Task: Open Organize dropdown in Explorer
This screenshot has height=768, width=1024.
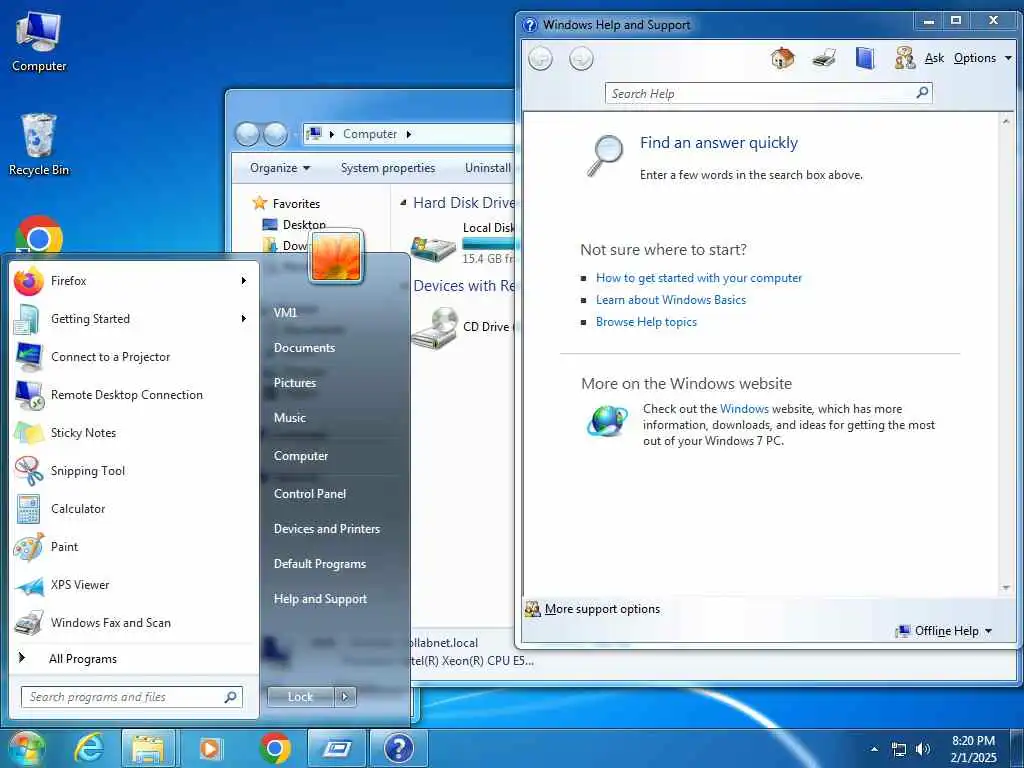Action: point(280,168)
